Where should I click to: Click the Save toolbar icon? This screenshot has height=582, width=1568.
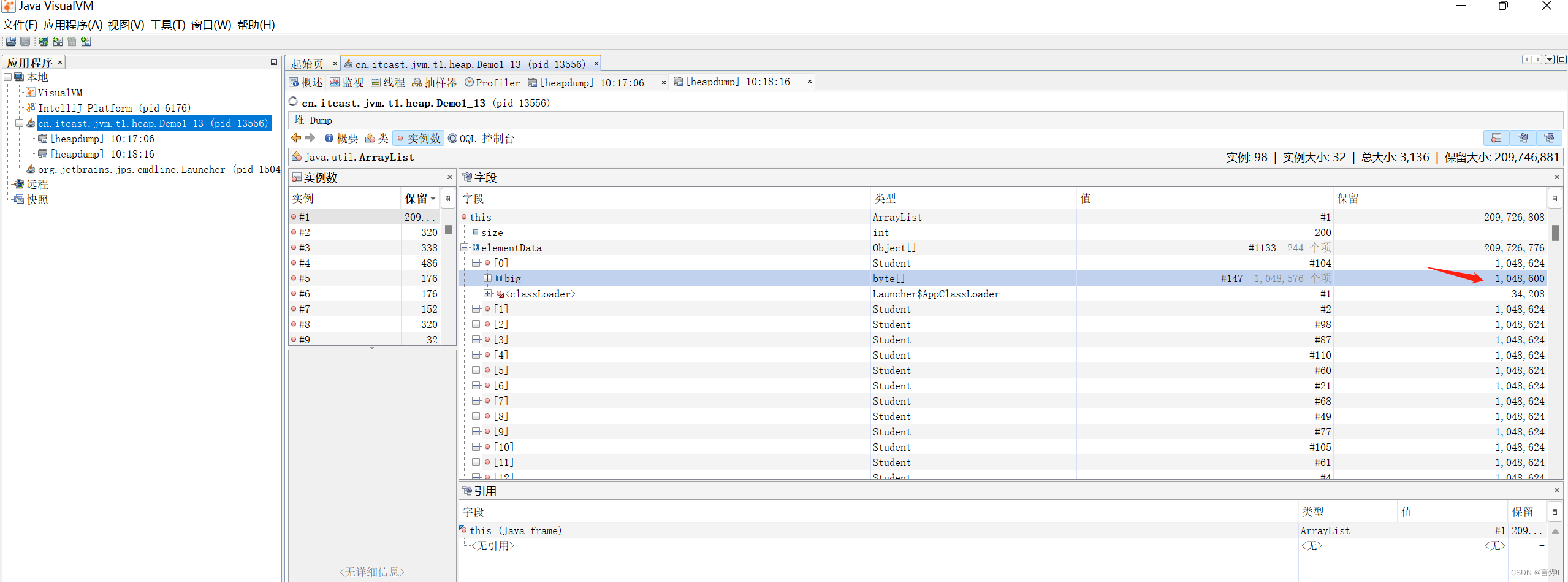(25, 42)
